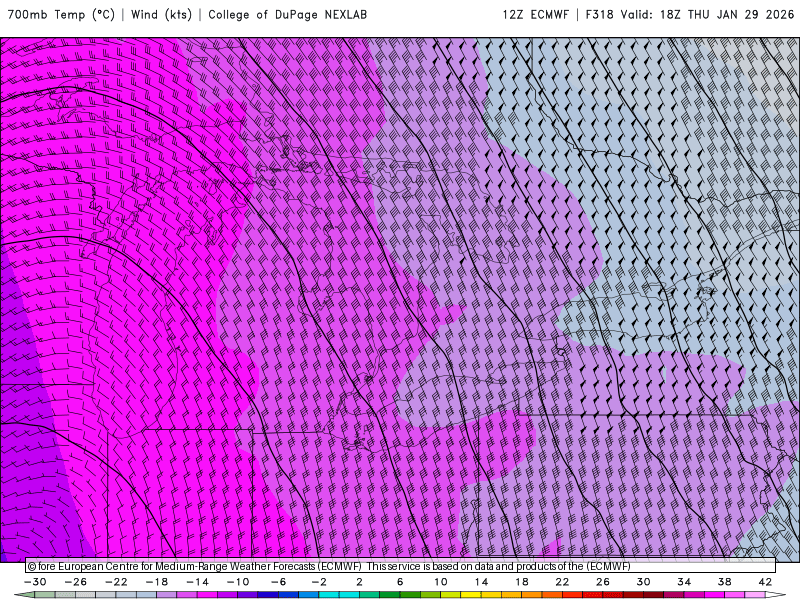800x600 pixels.
Task: Click the 'College of DuPage NEXLAB' text
Action: coord(288,15)
